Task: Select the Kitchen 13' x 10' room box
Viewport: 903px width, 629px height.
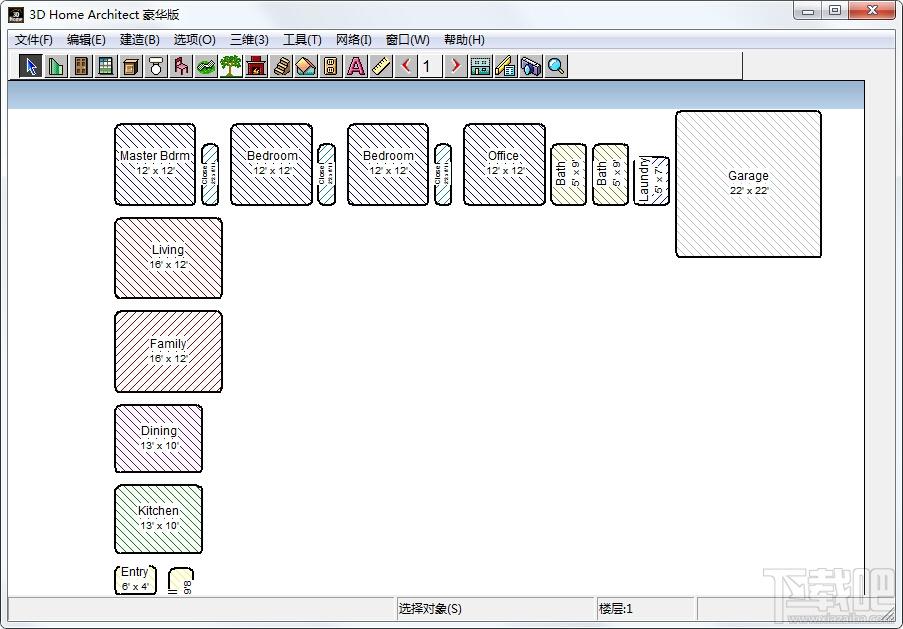Action: click(158, 519)
